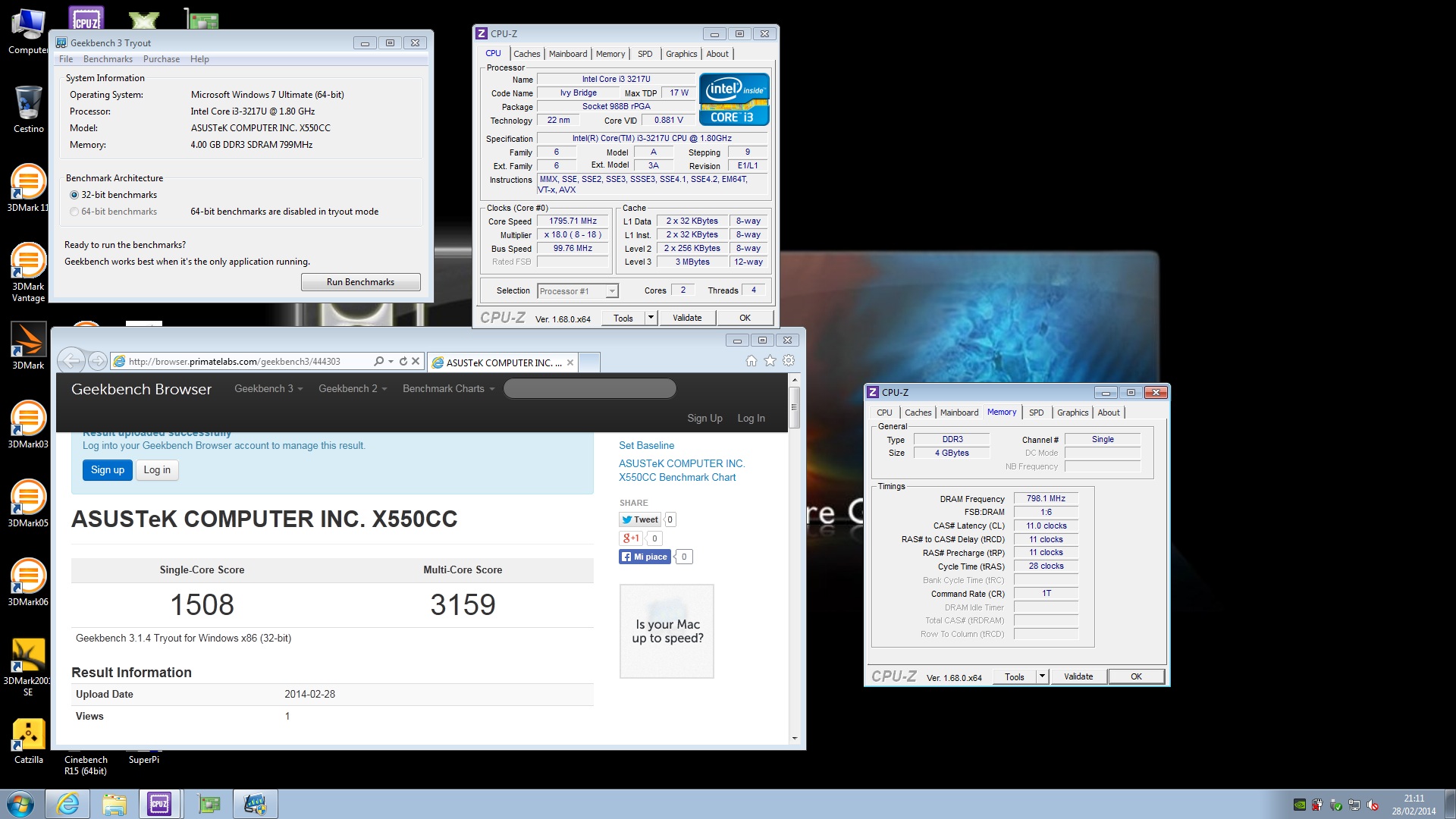Open the CPU-Z desktop shortcut icon
Viewport: 1456px width, 819px height.
[86, 17]
